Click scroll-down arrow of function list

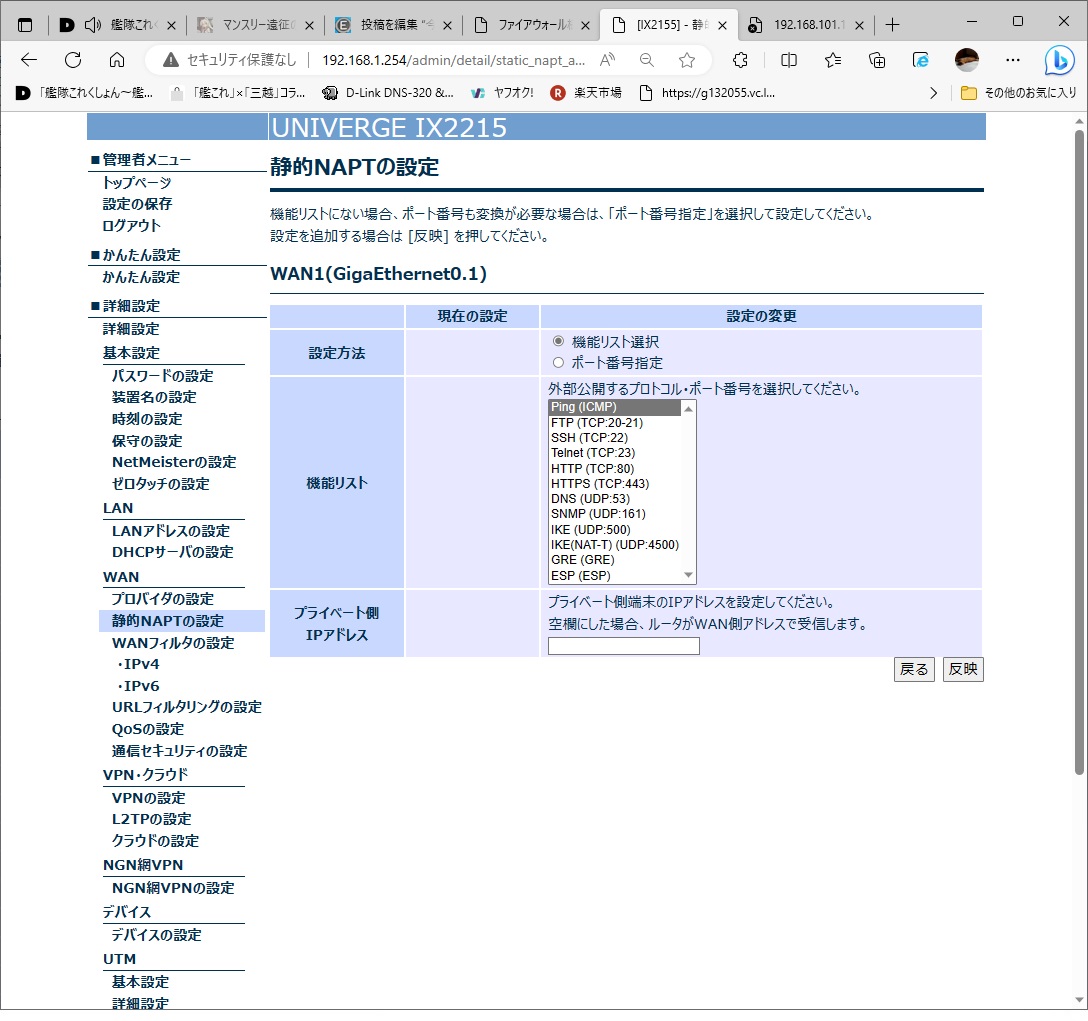[688, 575]
